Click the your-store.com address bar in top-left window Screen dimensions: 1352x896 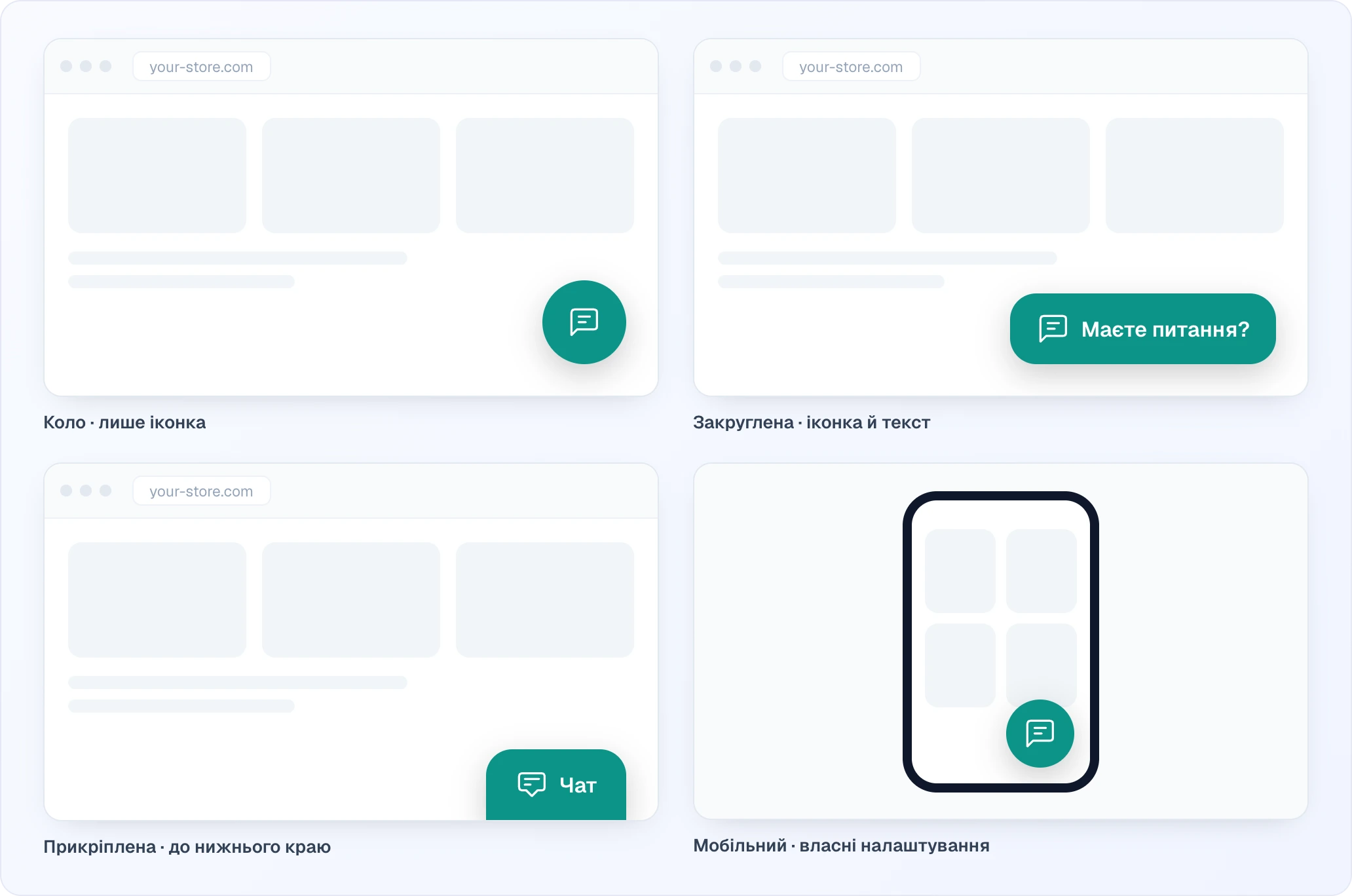tap(201, 67)
